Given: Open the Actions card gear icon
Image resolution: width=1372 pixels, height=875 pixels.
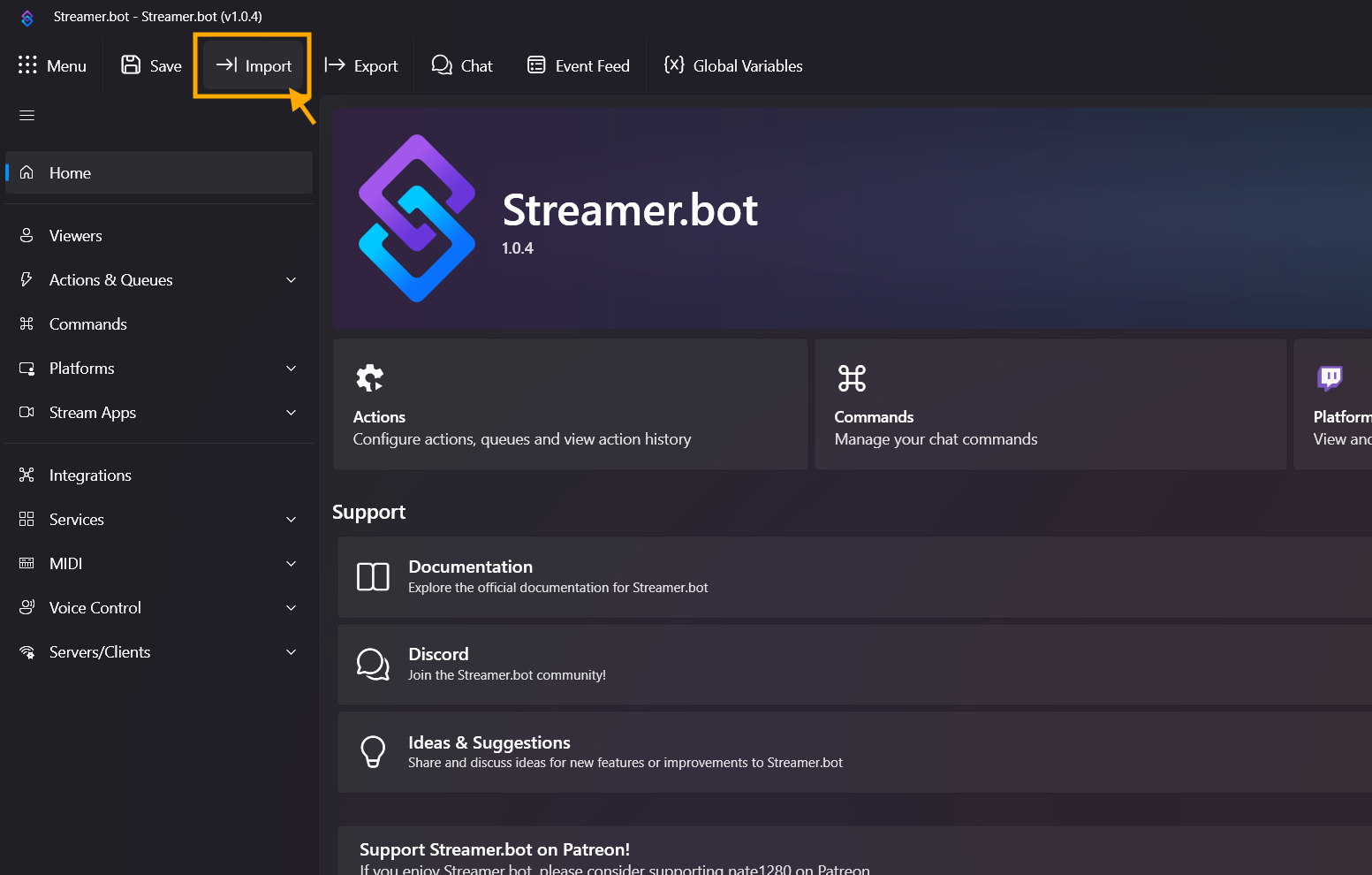Looking at the screenshot, I should pyautogui.click(x=369, y=378).
